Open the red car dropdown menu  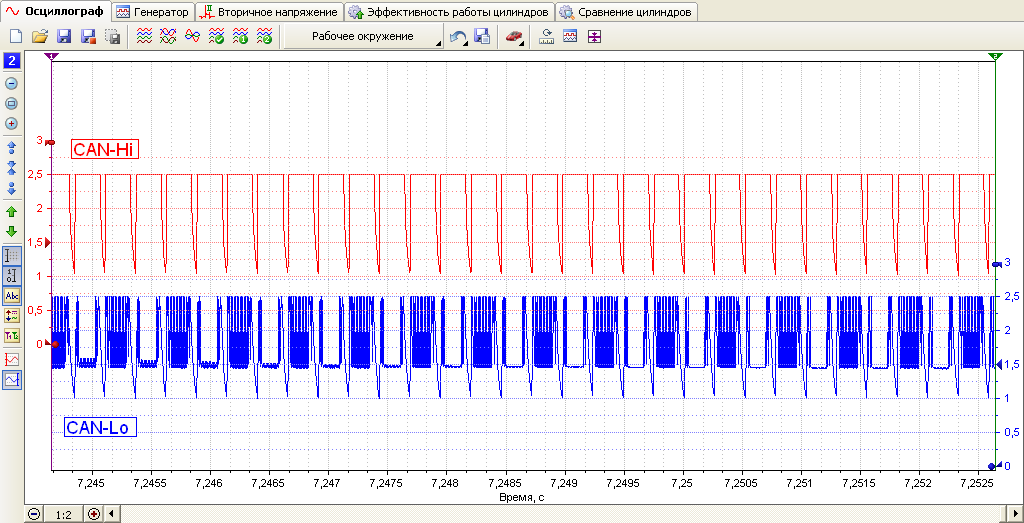(x=515, y=37)
